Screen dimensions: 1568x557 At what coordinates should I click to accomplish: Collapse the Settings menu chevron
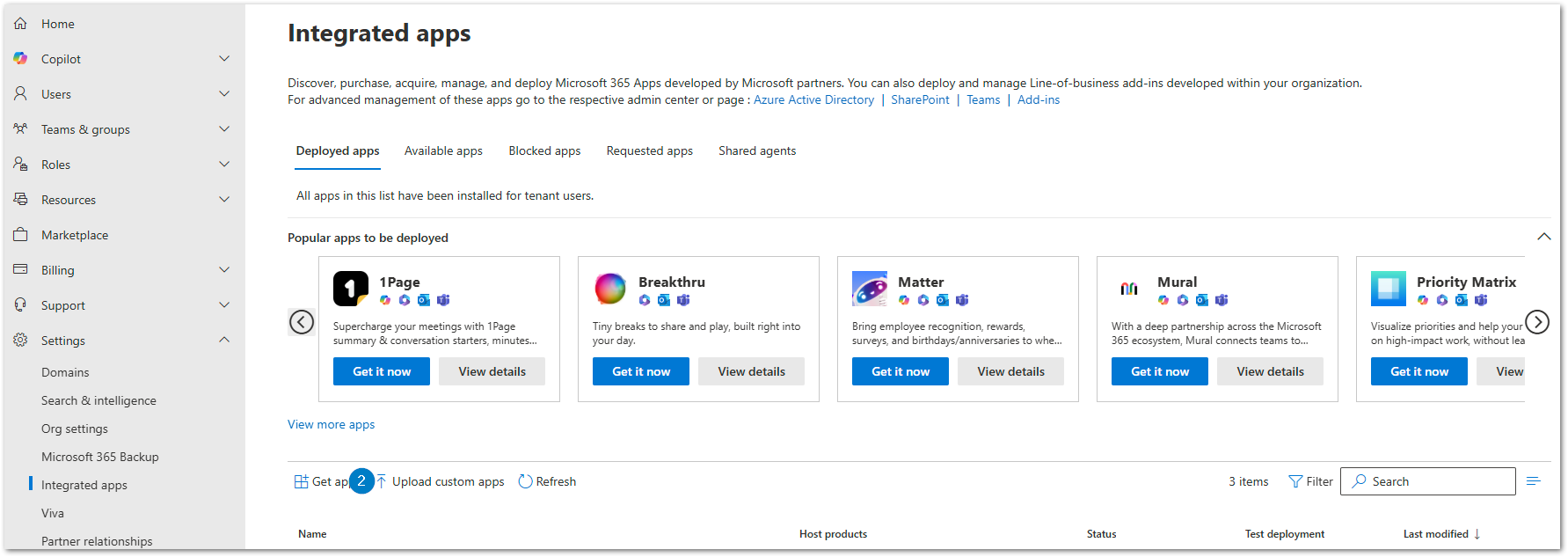click(x=224, y=340)
